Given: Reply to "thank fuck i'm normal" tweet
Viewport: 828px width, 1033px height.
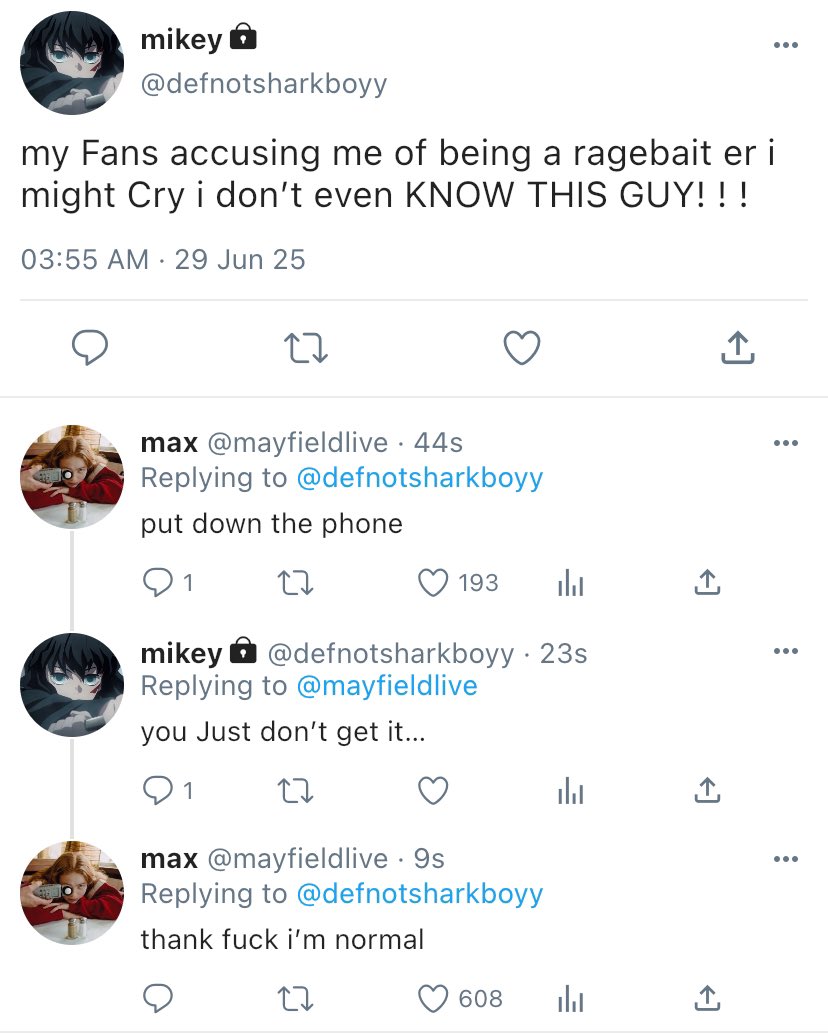Looking at the screenshot, I should coord(157,998).
